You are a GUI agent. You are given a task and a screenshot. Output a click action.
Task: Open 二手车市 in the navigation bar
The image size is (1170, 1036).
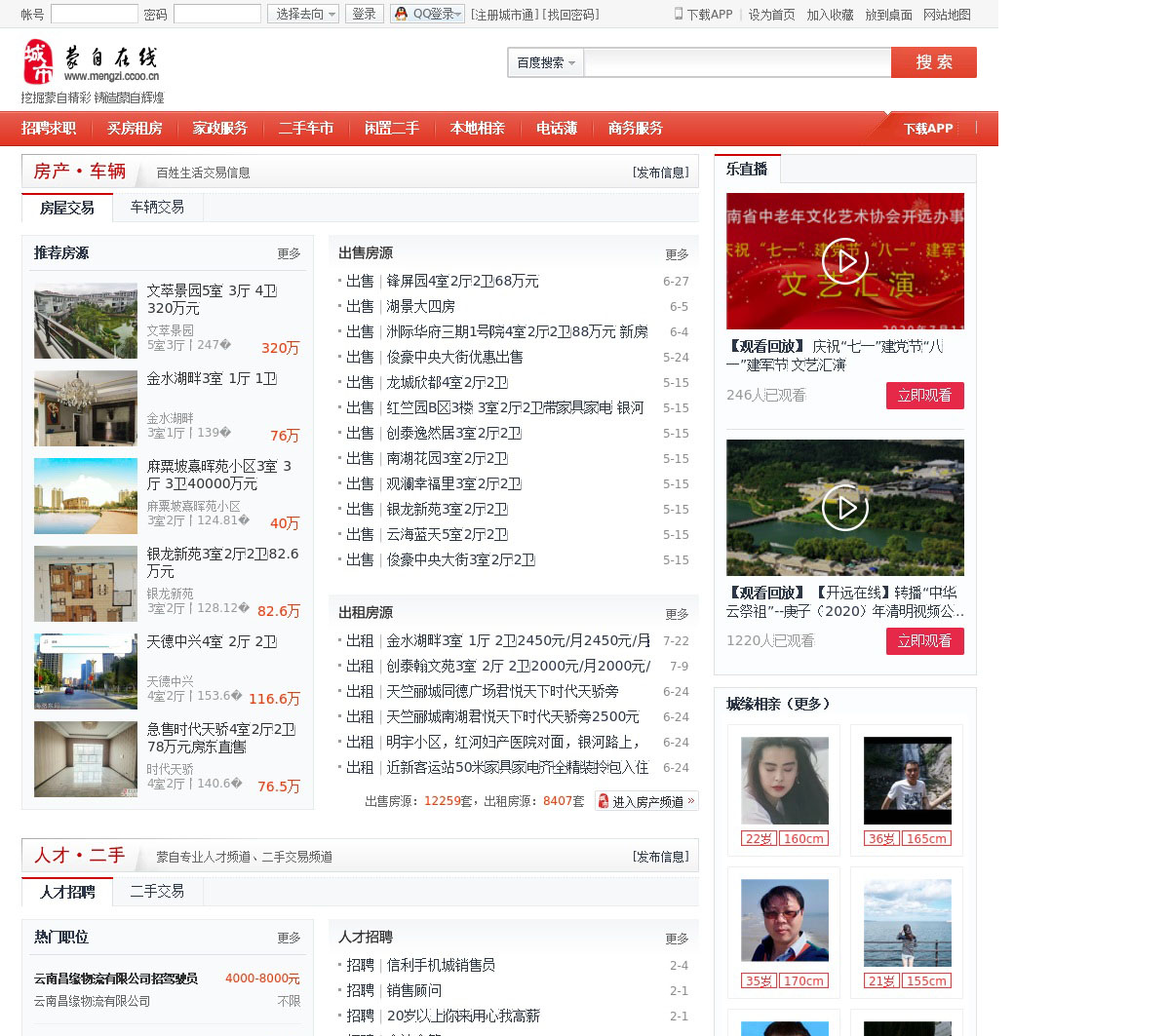pyautogui.click(x=306, y=129)
